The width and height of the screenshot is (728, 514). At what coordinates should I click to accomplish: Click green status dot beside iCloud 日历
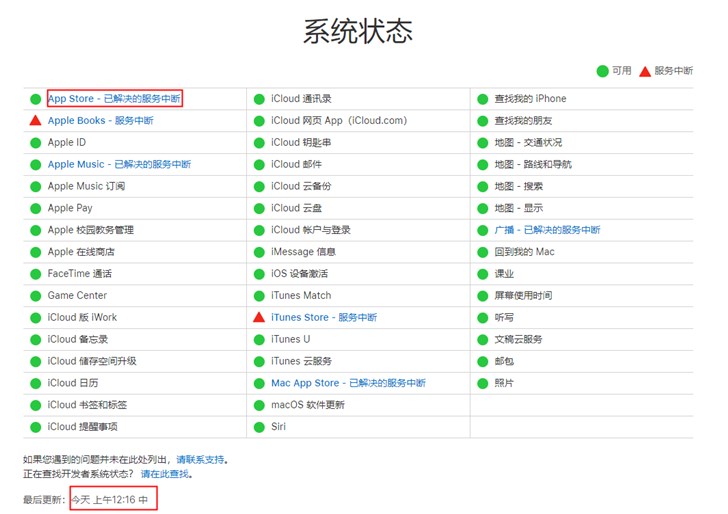(x=36, y=383)
